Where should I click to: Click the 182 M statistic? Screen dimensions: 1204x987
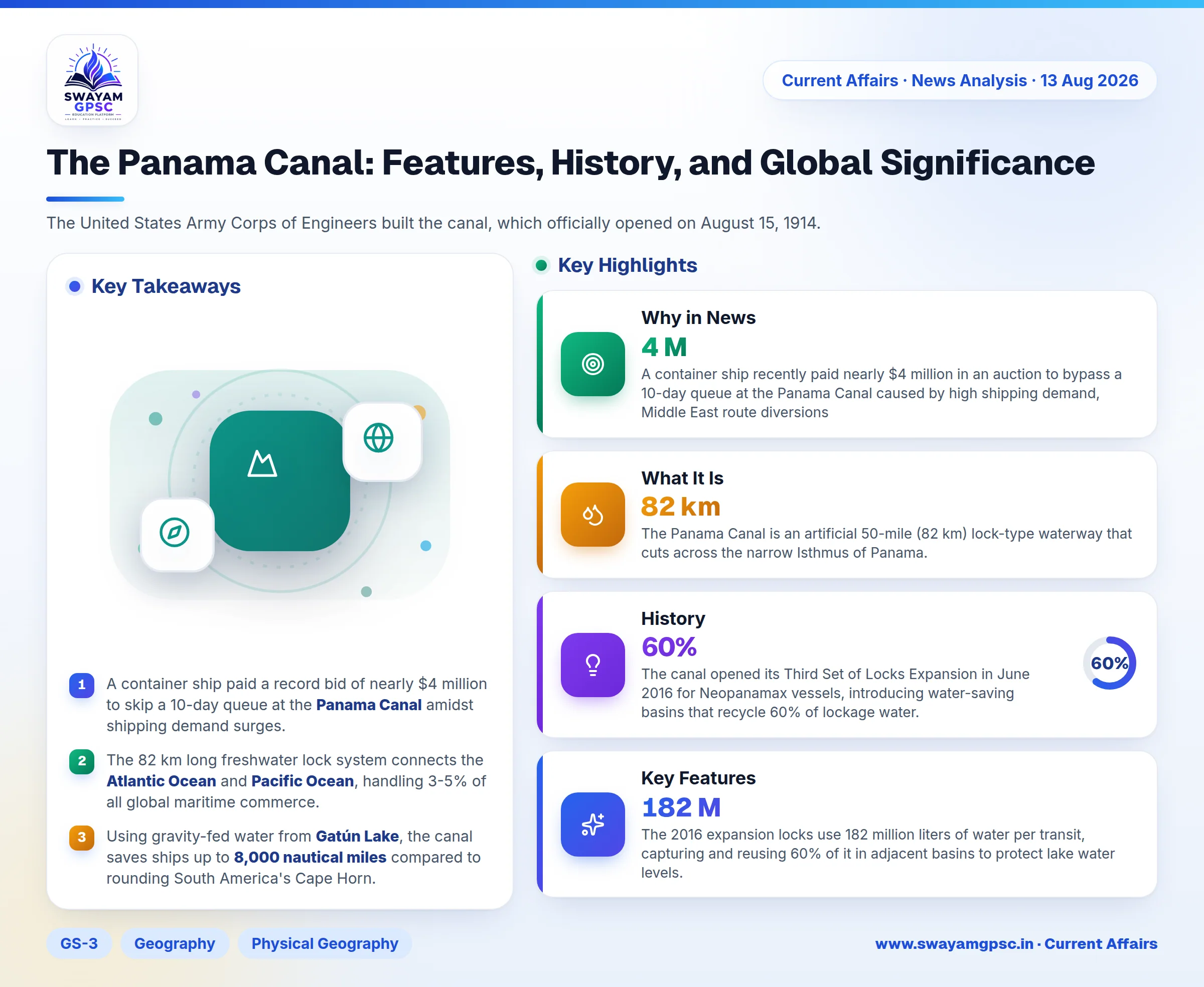pos(681,807)
